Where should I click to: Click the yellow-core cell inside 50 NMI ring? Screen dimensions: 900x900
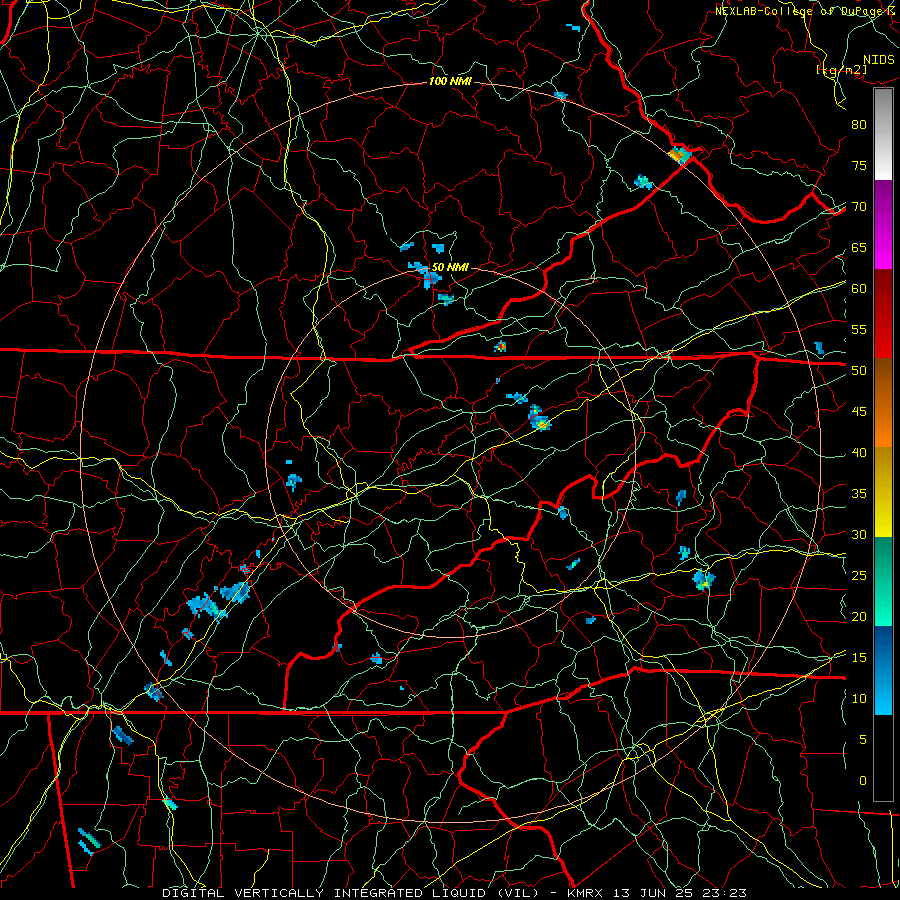pyautogui.click(x=541, y=424)
